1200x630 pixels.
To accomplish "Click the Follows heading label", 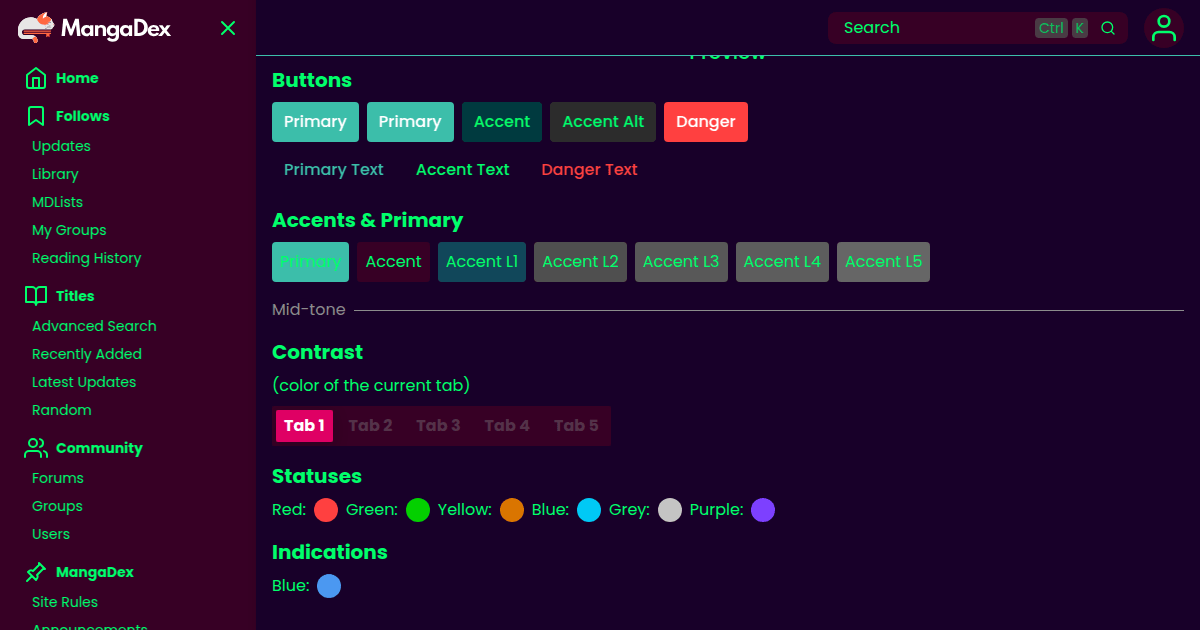I will click(x=83, y=116).
